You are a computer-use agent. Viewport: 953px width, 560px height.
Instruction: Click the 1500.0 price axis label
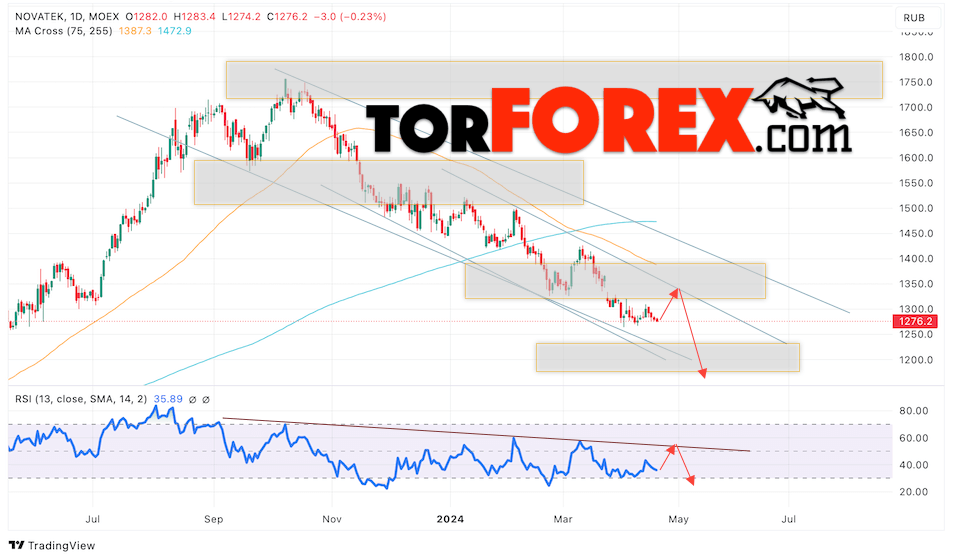coord(916,209)
